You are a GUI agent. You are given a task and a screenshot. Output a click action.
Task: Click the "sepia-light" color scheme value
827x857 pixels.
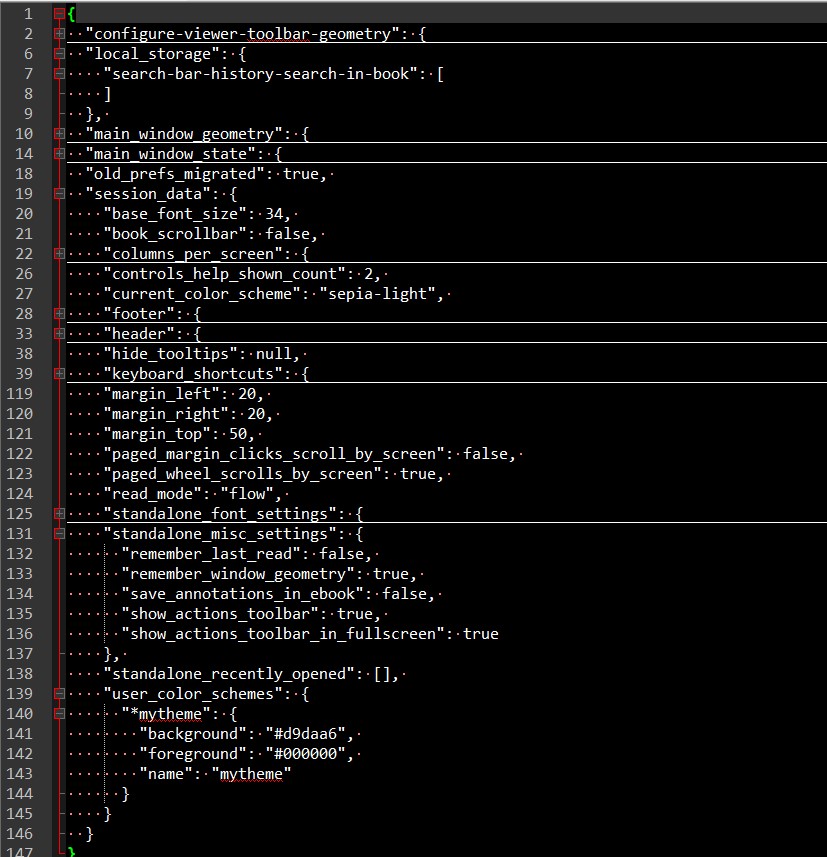click(x=383, y=294)
